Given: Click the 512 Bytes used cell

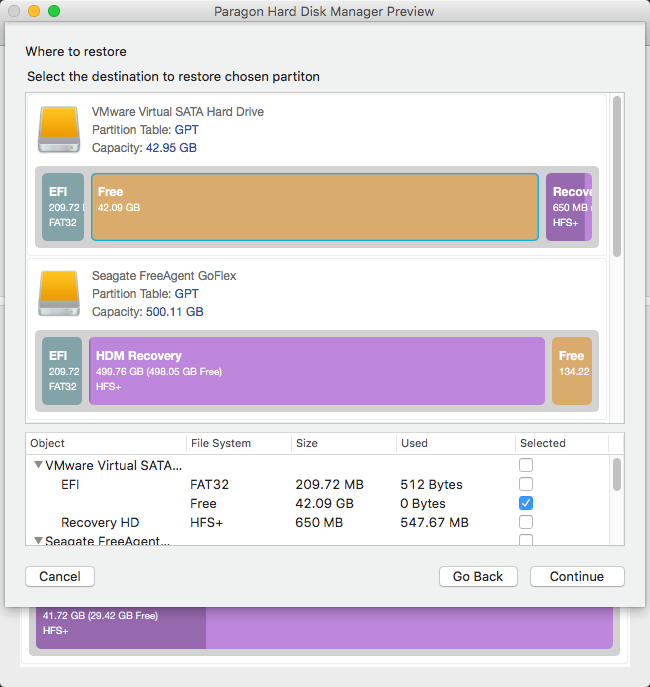Looking at the screenshot, I should pos(431,485).
